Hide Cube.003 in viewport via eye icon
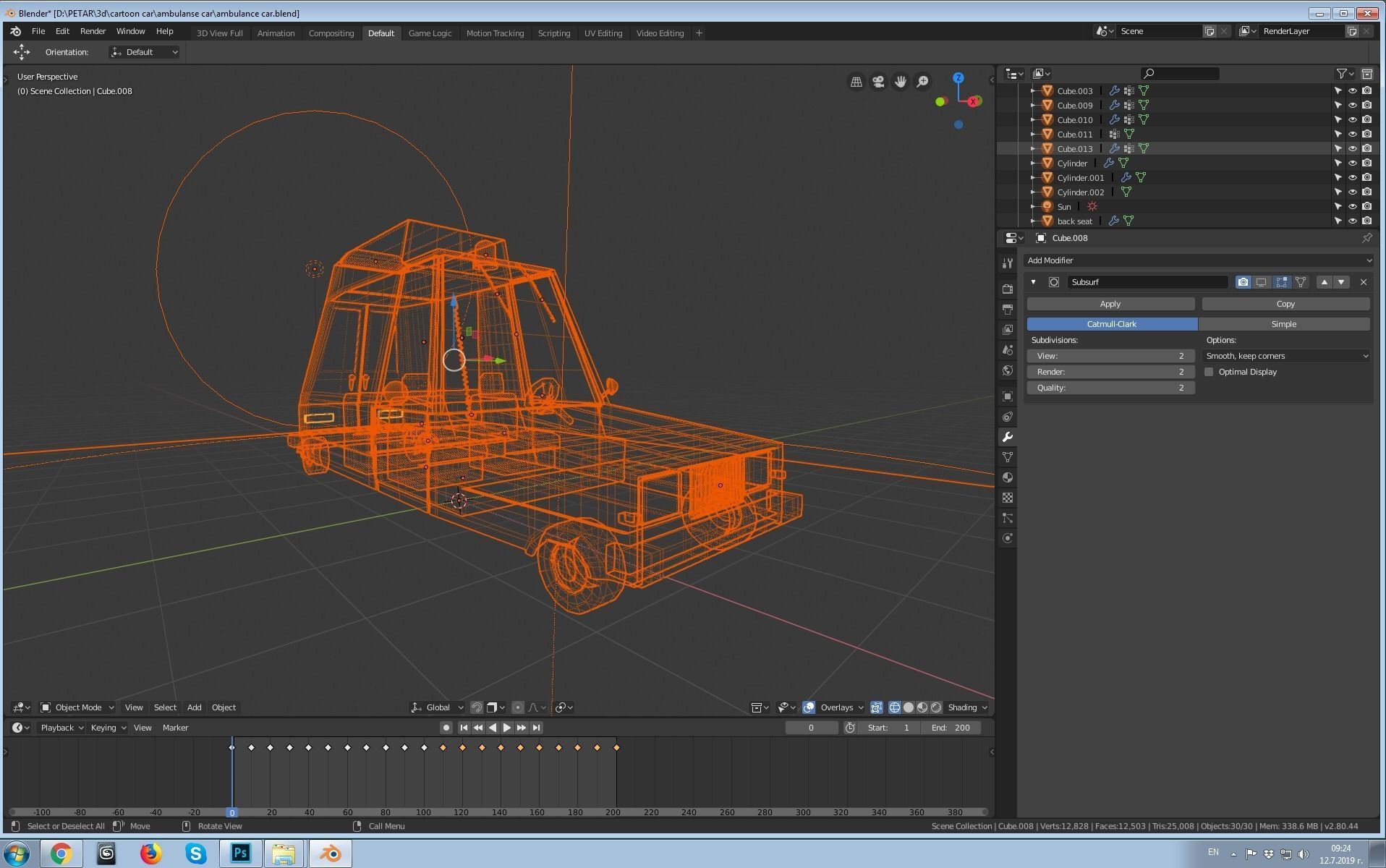This screenshot has height=868, width=1386. coord(1352,91)
